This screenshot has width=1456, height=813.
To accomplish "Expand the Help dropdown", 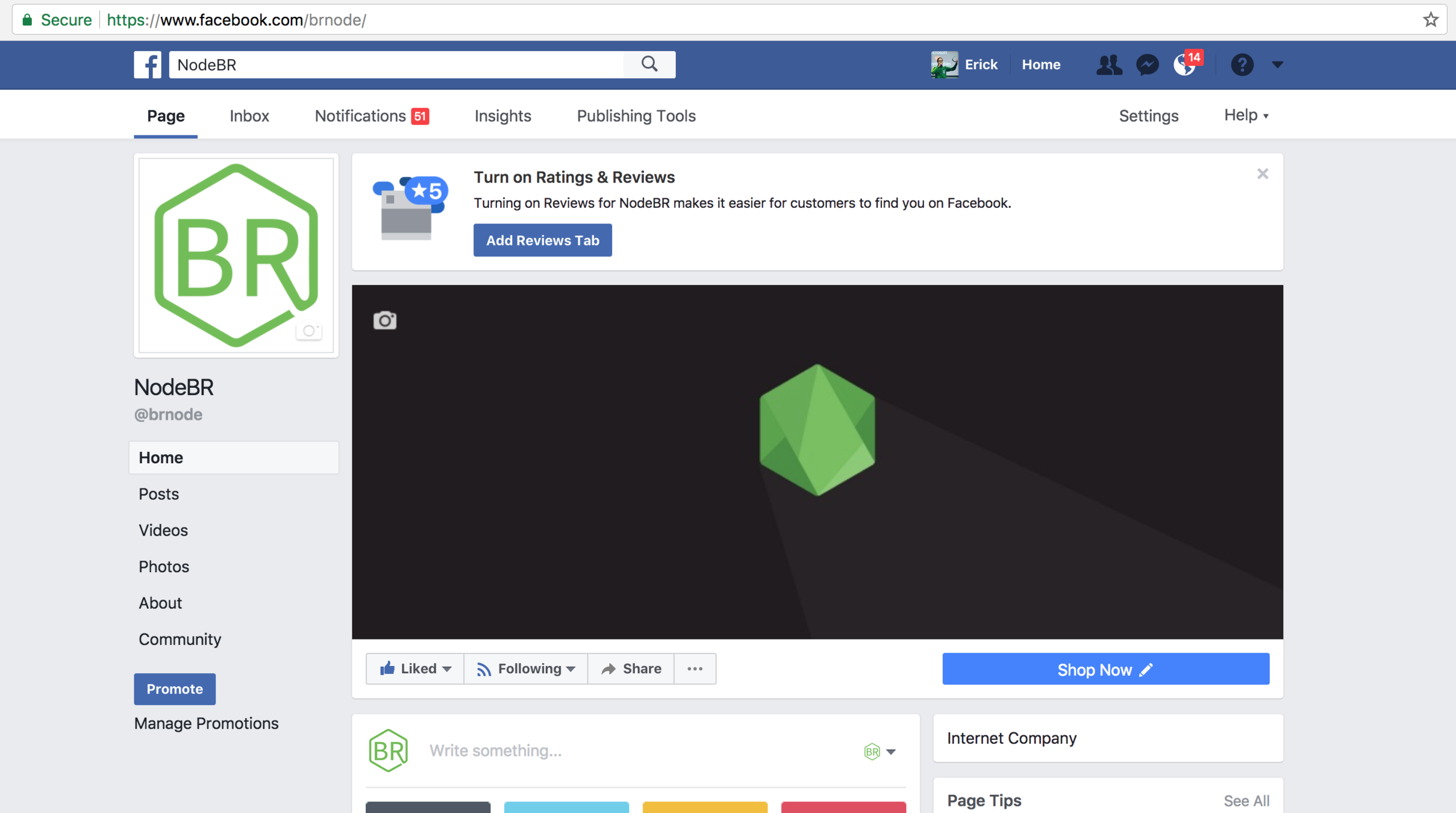I will tap(1246, 115).
